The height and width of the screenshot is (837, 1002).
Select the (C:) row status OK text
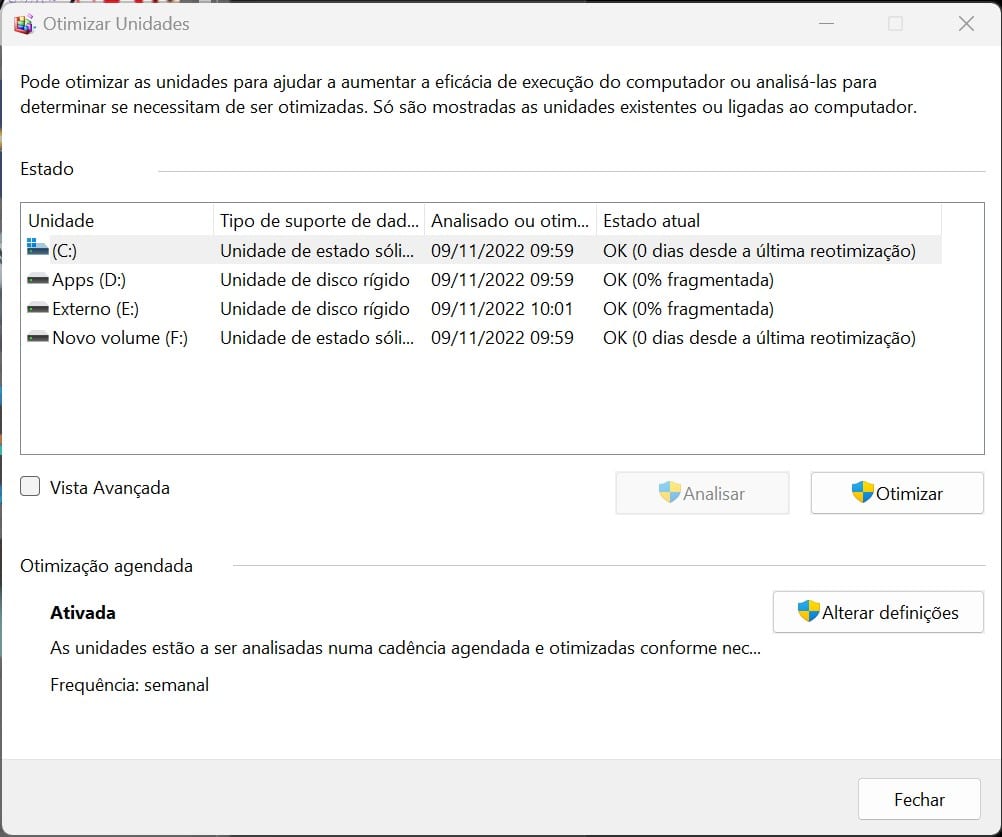(x=758, y=251)
